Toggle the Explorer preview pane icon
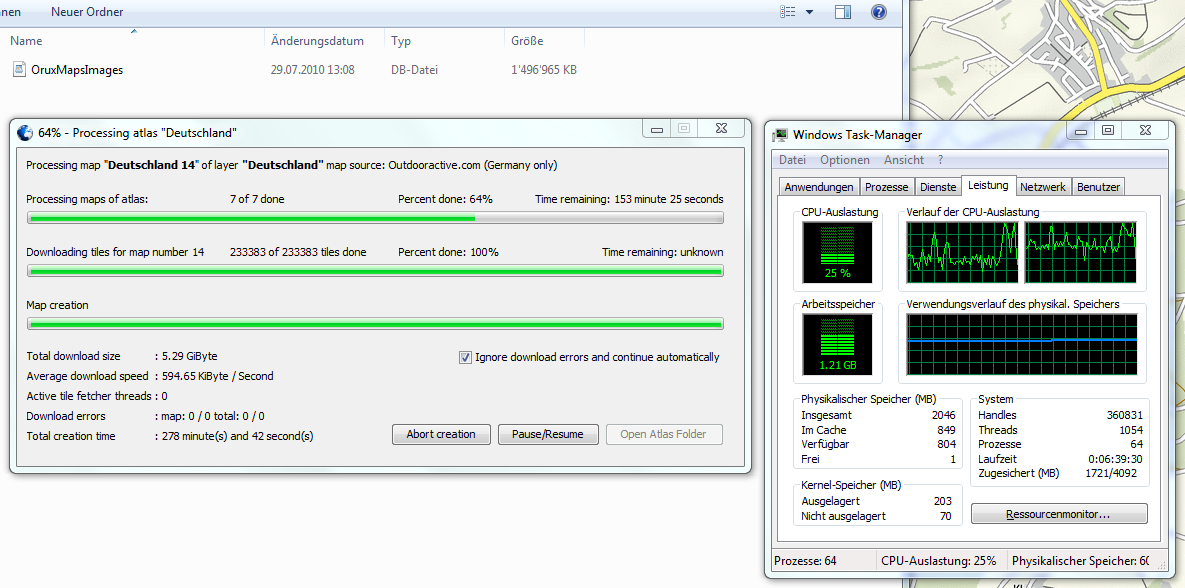The height and width of the screenshot is (588, 1185). point(843,11)
